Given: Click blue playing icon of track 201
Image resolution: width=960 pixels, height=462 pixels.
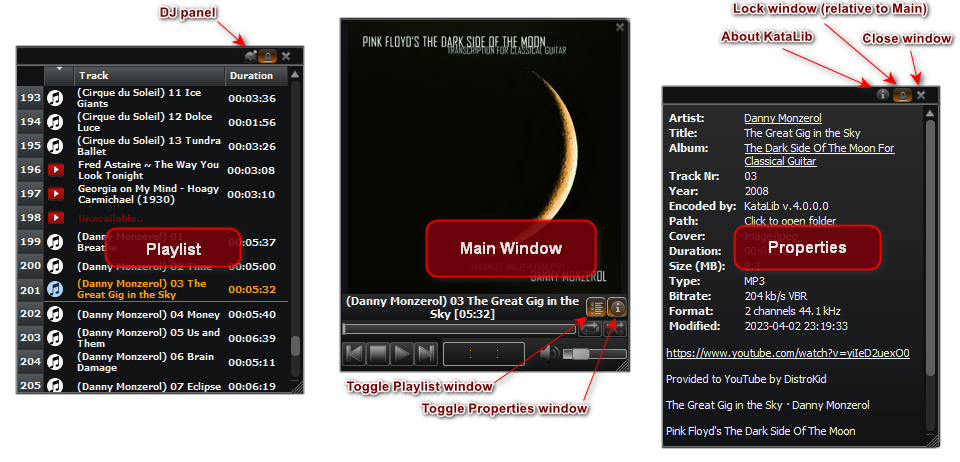Looking at the screenshot, I should click(56, 289).
